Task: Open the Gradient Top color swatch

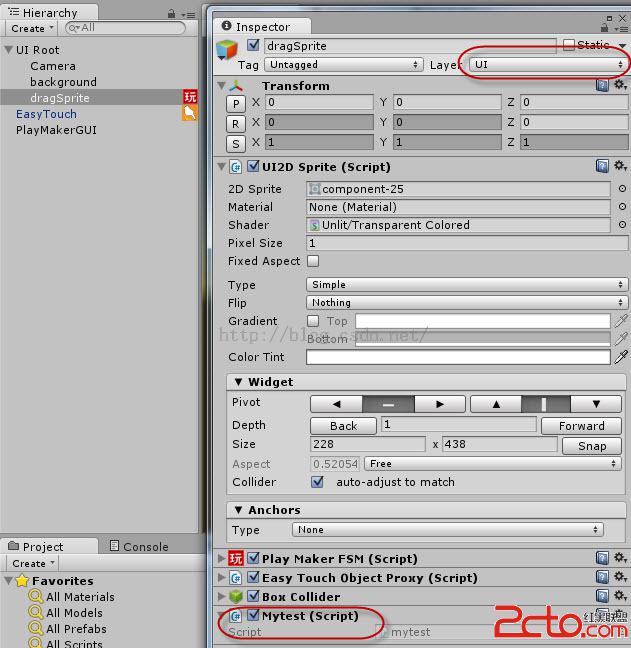Action: click(482, 321)
